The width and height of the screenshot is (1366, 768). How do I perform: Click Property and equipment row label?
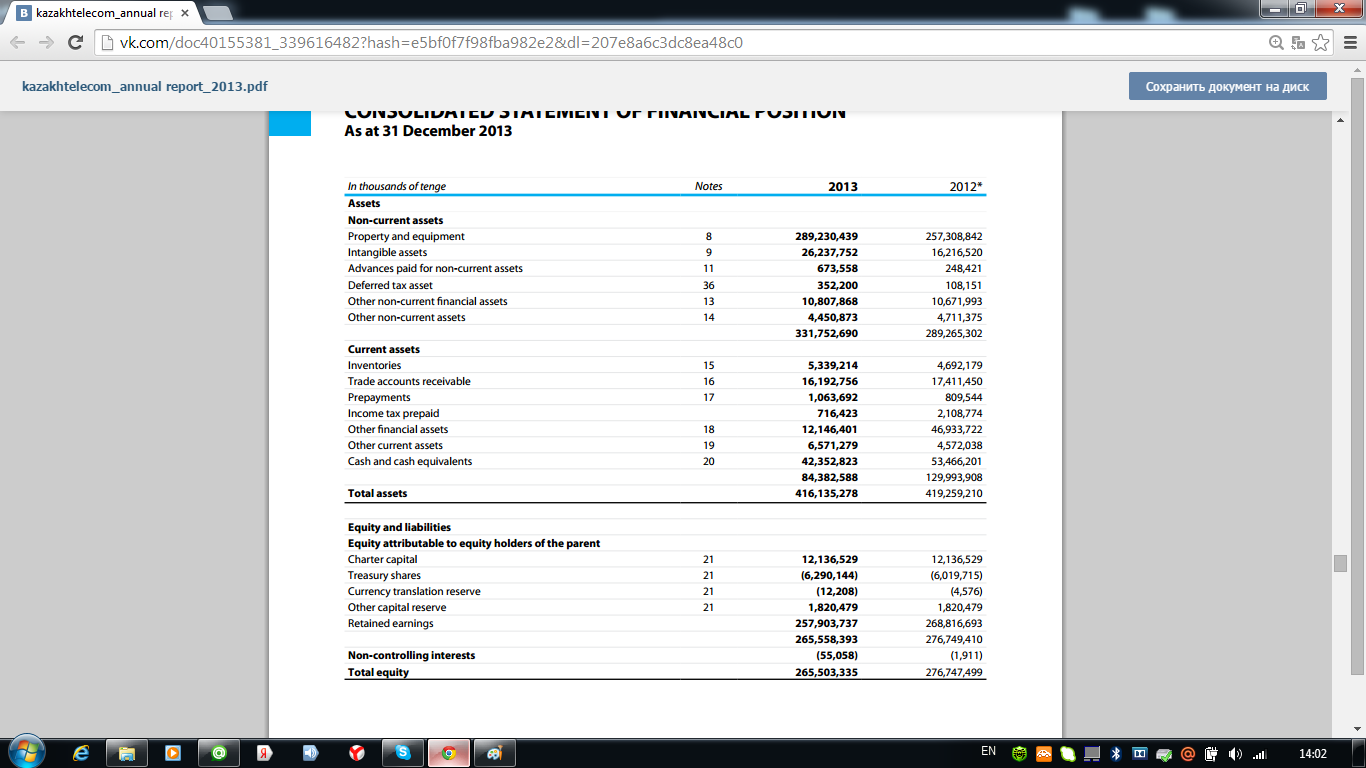(x=406, y=236)
